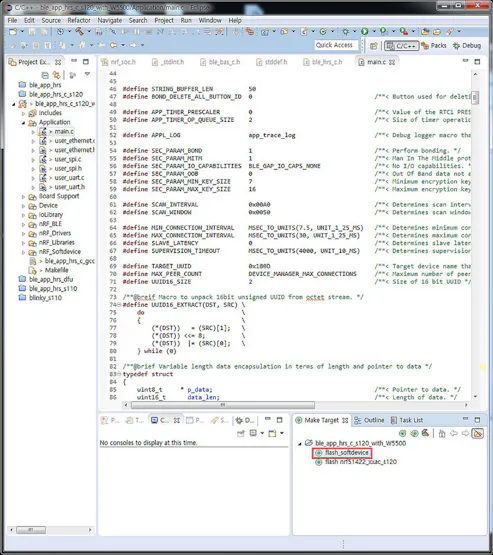The image size is (493, 555).
Task: Click the New C/C++ Project toolbar icon
Action: 264,32
